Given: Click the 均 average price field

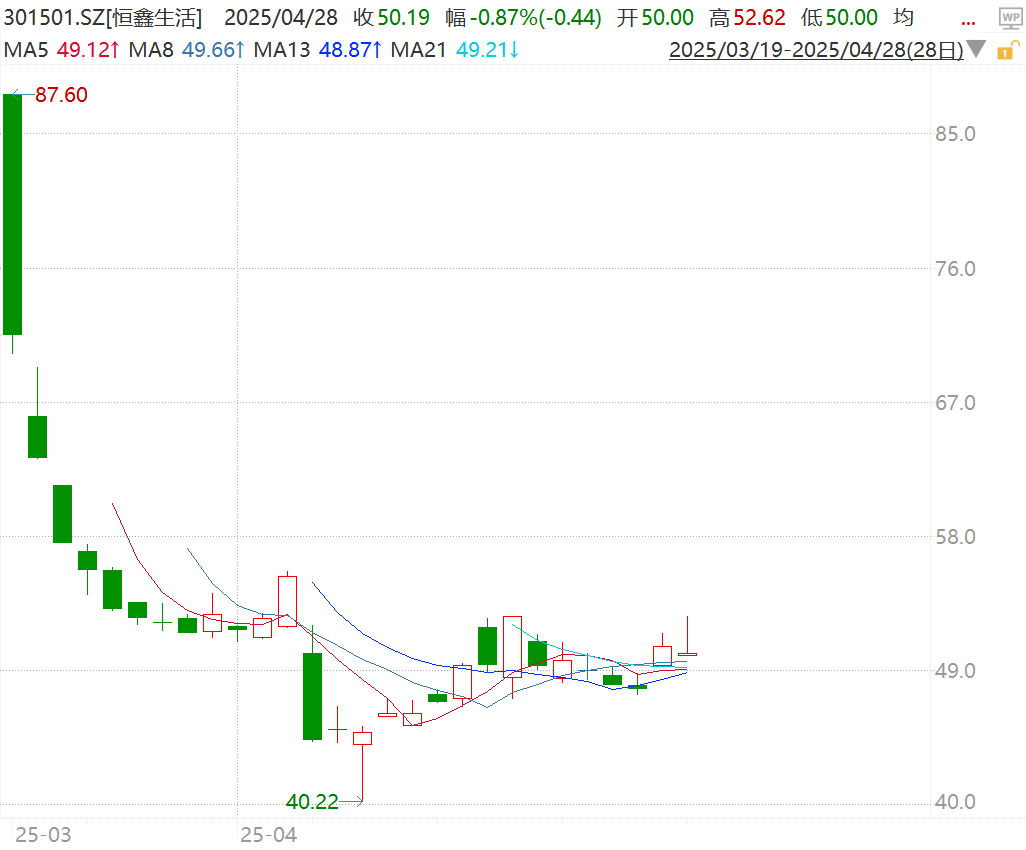Looking at the screenshot, I should [903, 17].
